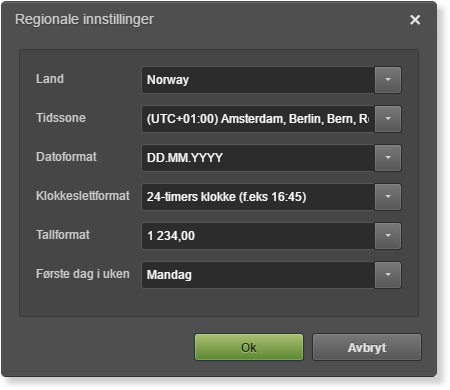Screen dimensions: 450x390
Task: Select the Mandag first day field
Action: (258, 275)
